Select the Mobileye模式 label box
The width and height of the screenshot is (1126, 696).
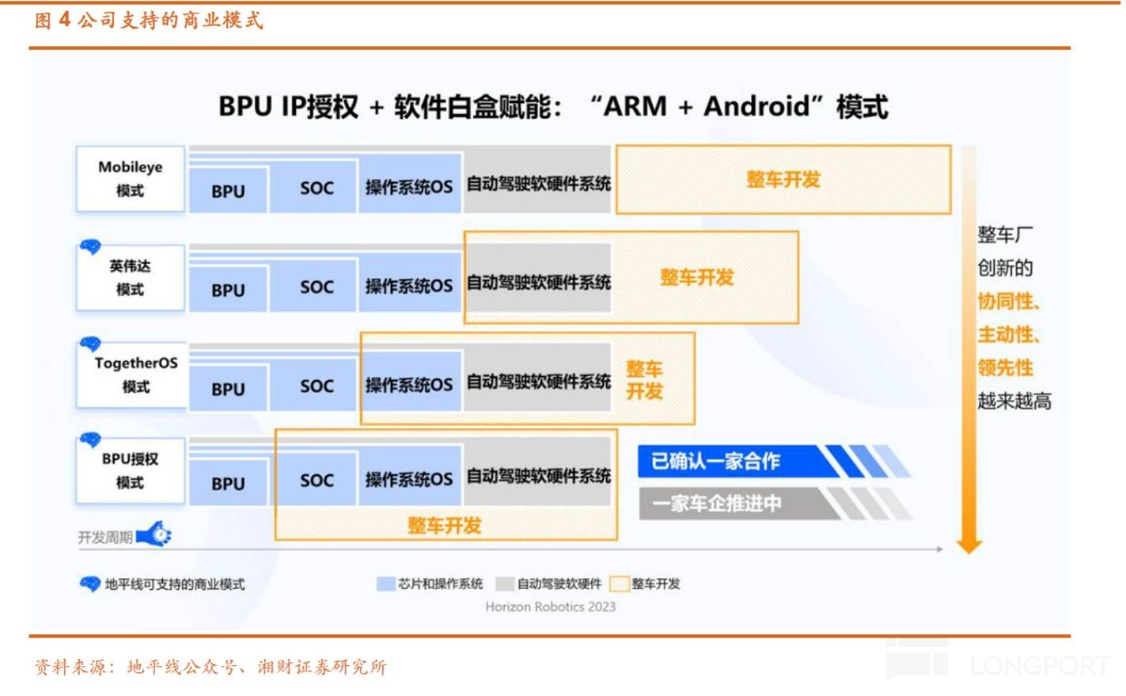pyautogui.click(x=130, y=180)
